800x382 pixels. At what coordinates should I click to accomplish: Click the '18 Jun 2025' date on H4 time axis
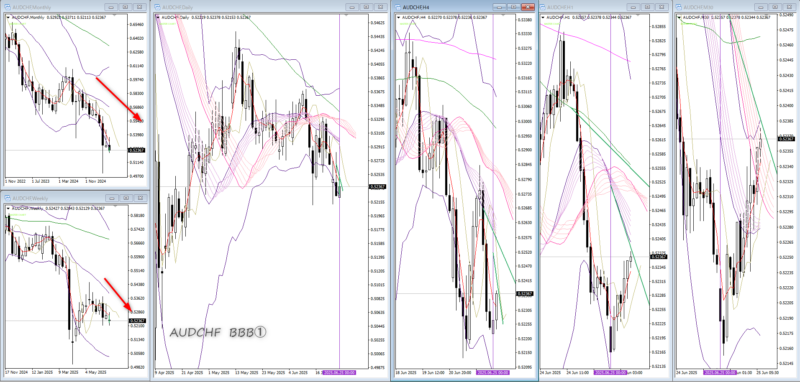click(x=406, y=372)
